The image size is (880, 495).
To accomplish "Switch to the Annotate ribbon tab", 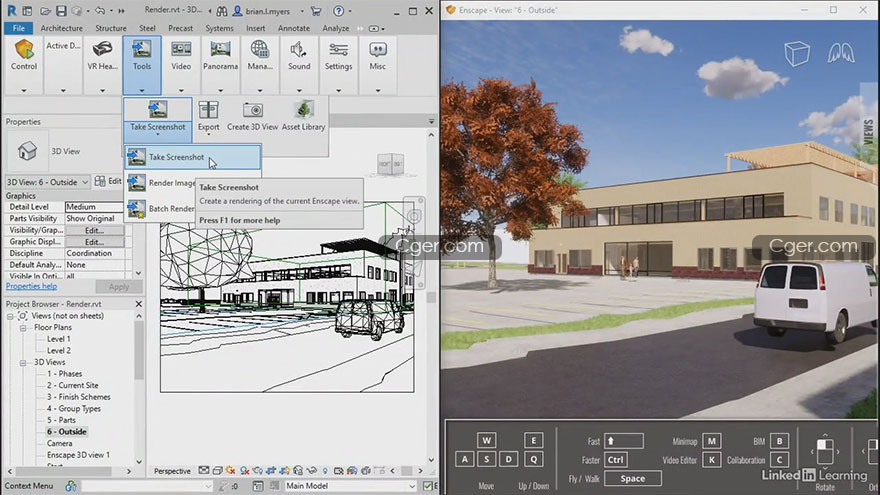I will [294, 28].
